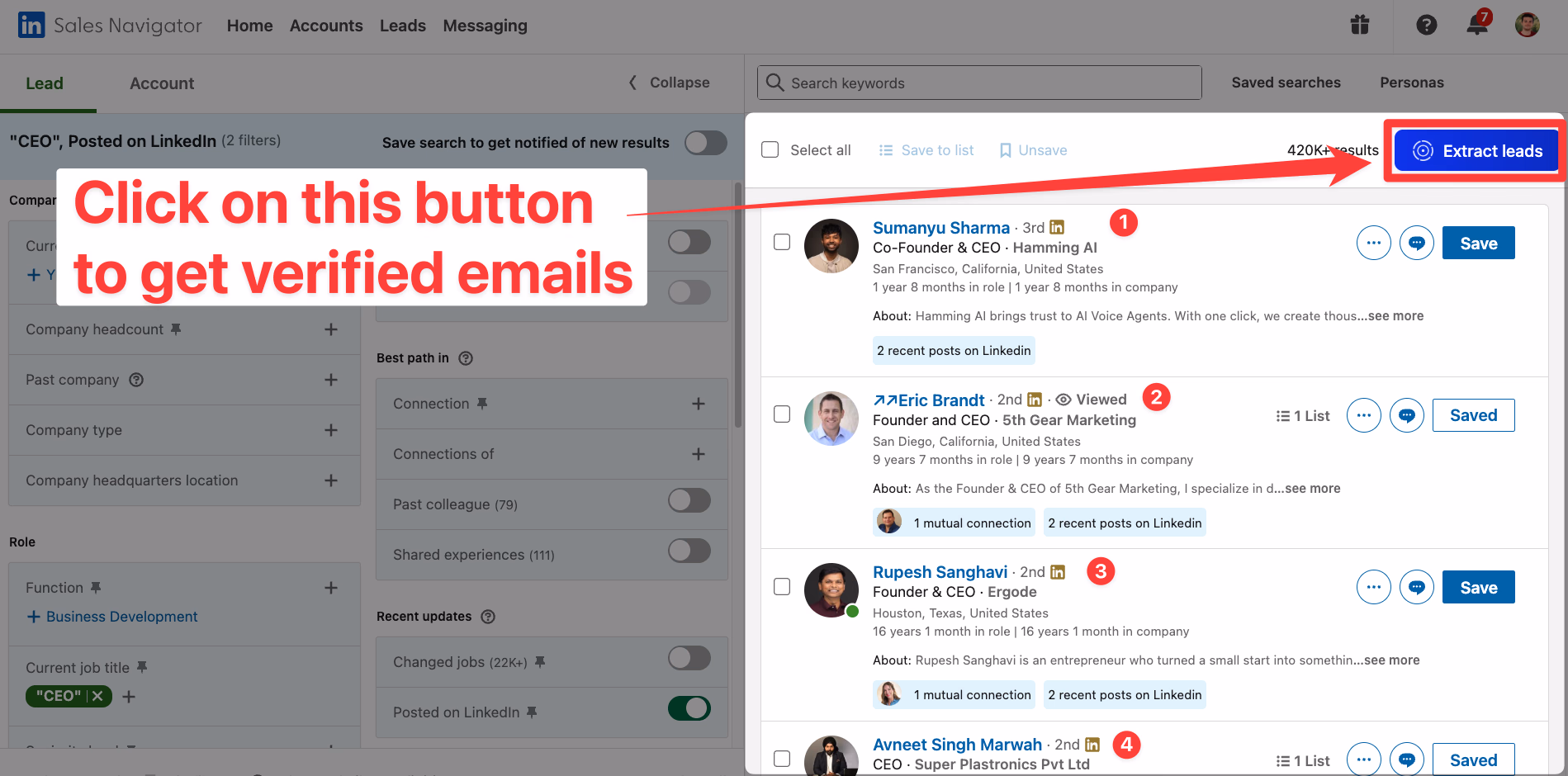Viewport: 1568px width, 776px height.
Task: Click Eric Brandt's mutual connection chip
Action: pyautogui.click(x=955, y=523)
